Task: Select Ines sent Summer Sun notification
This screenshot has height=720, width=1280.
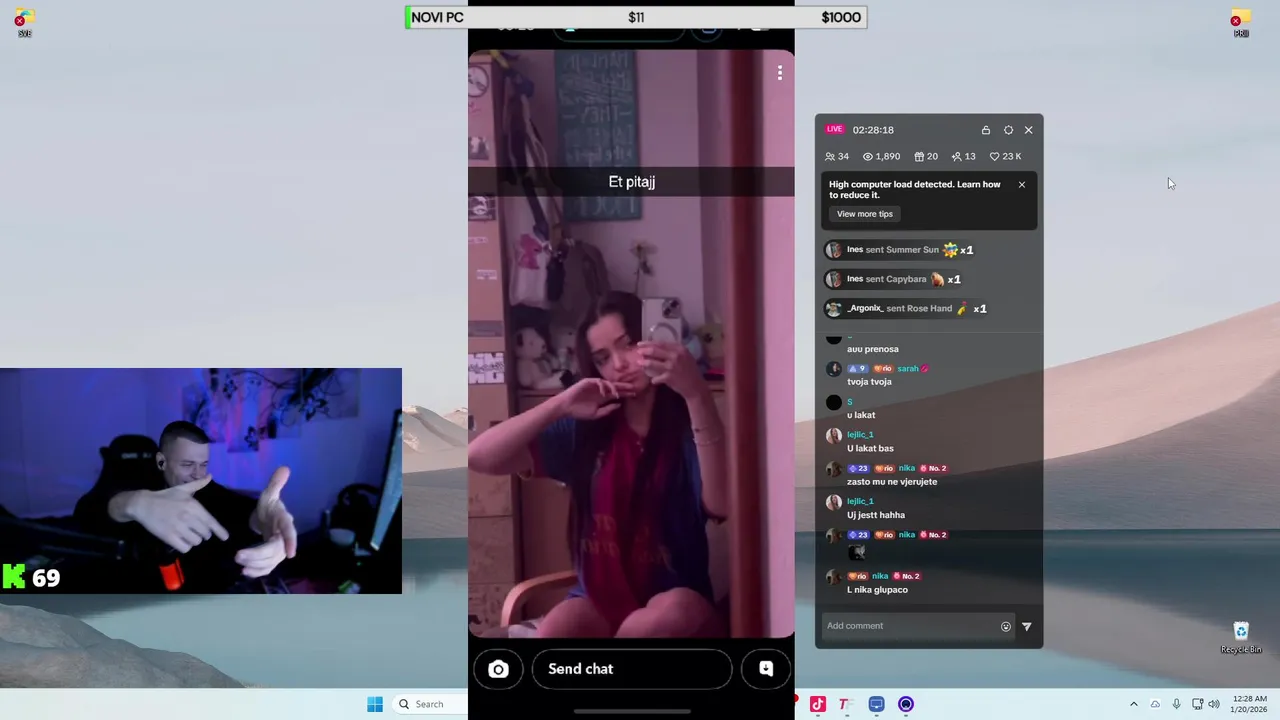Action: click(x=900, y=250)
